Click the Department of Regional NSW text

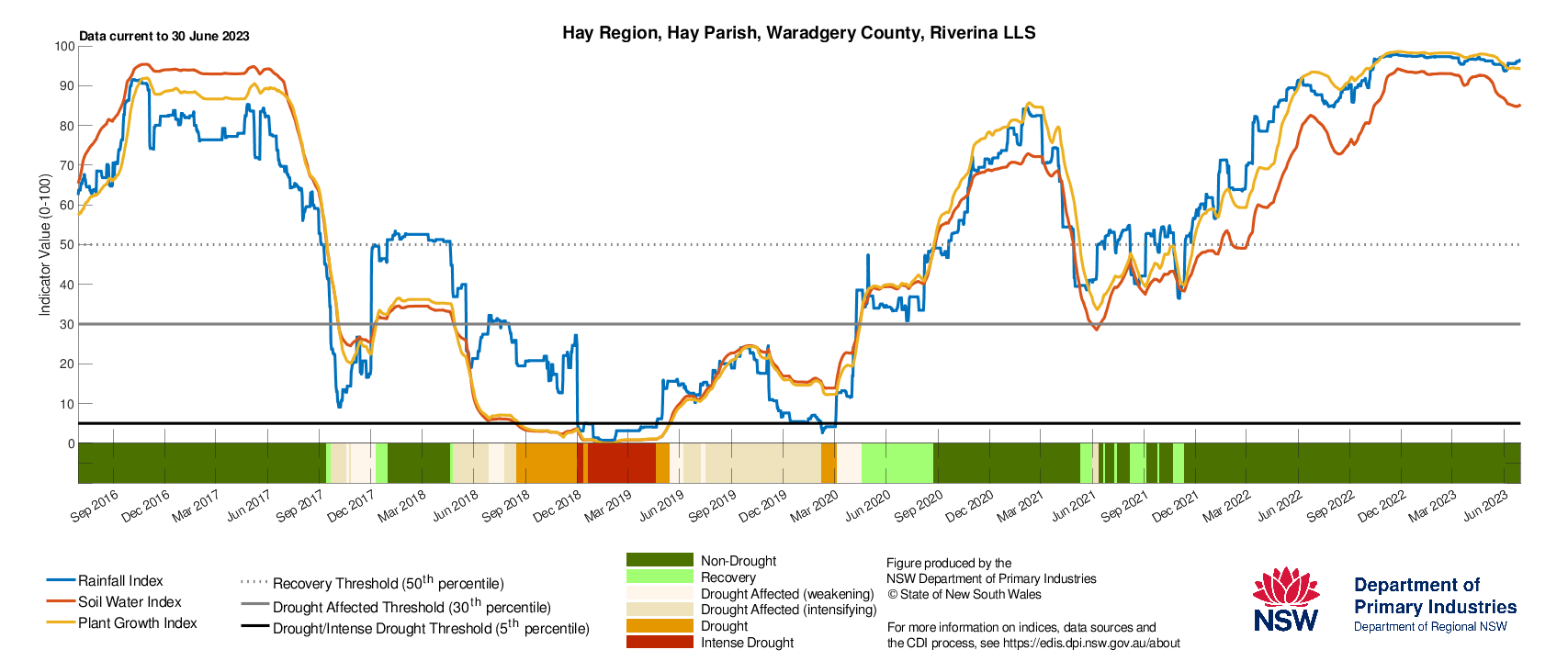(x=1430, y=627)
